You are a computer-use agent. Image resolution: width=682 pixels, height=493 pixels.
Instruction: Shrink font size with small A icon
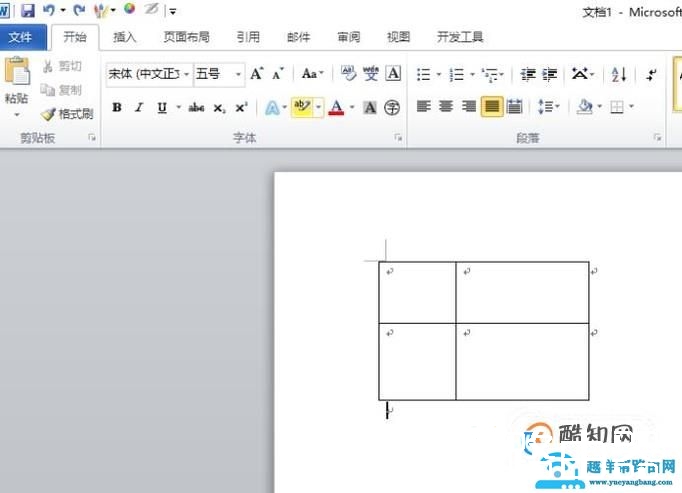pos(278,74)
